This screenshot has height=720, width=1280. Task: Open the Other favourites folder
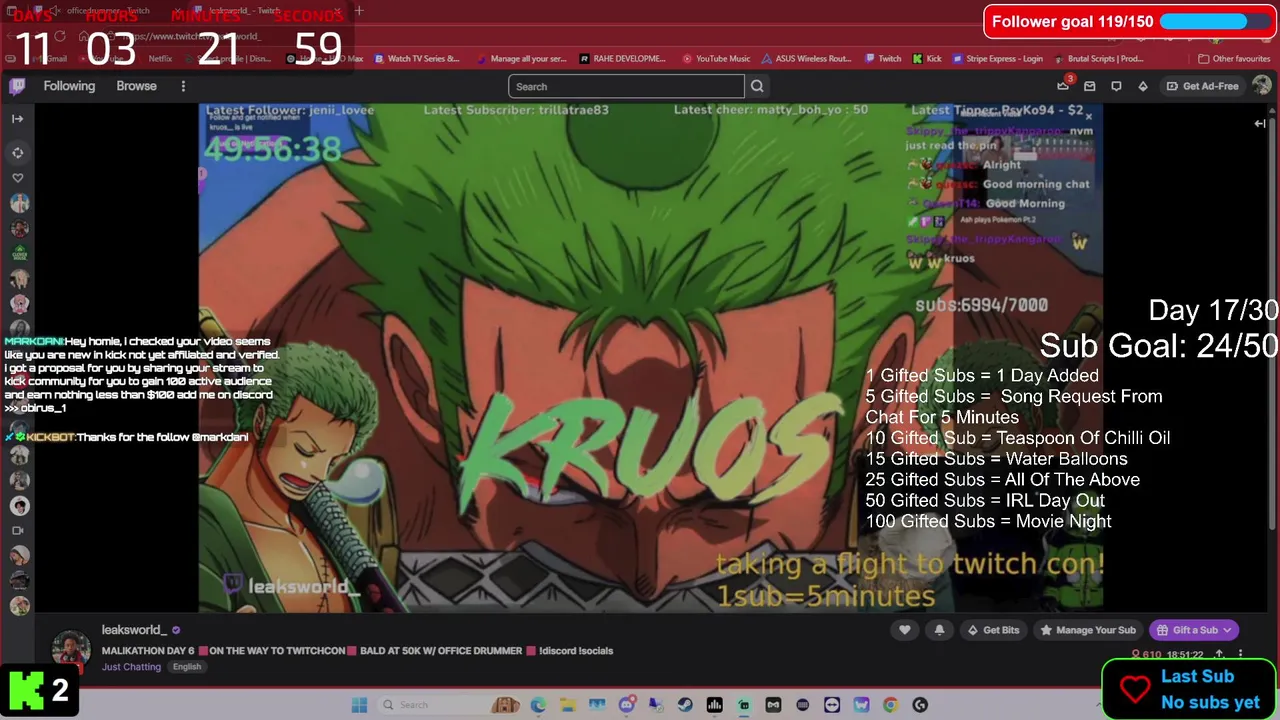coord(1233,59)
